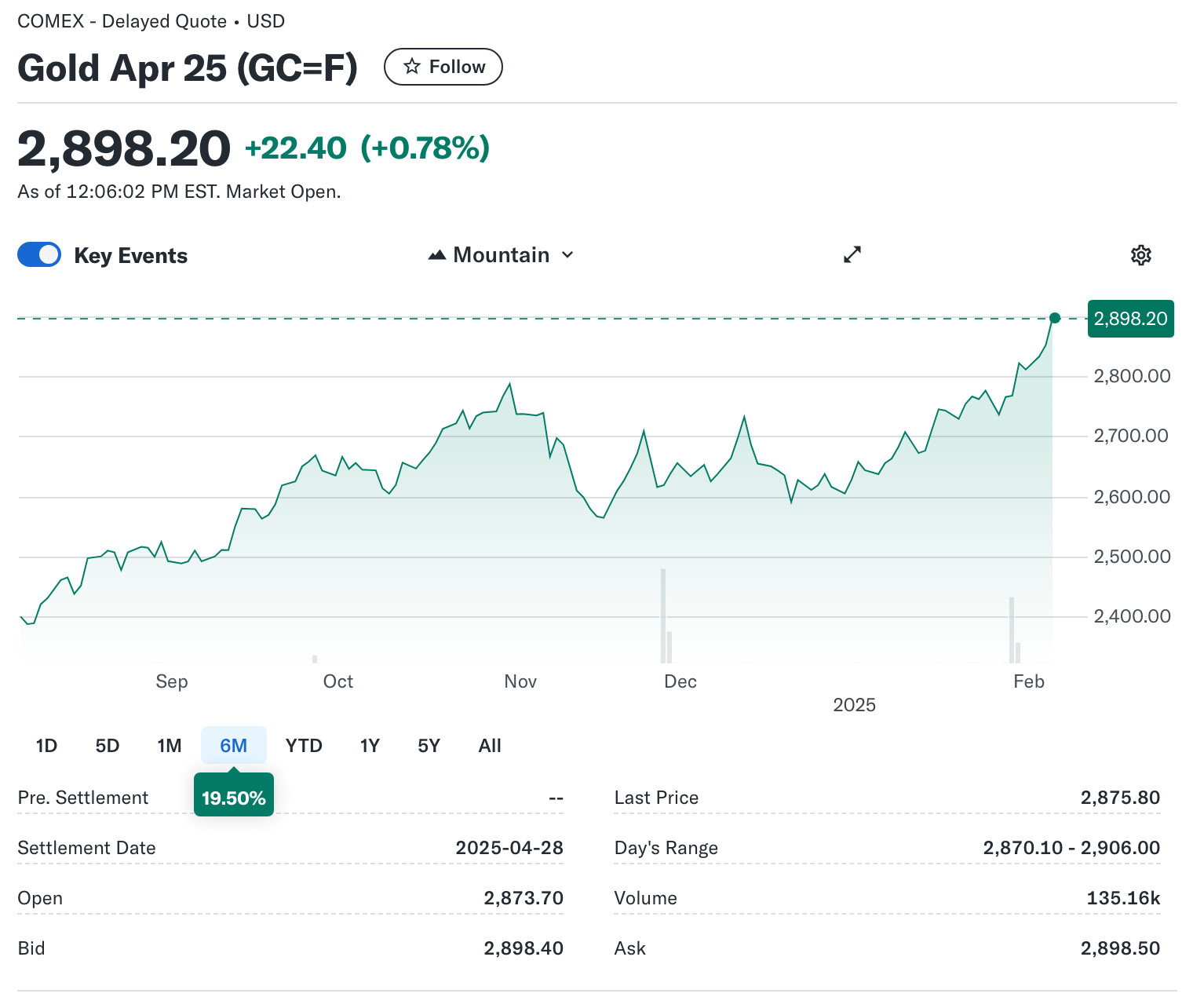Expand chart to full screen

coord(852,255)
